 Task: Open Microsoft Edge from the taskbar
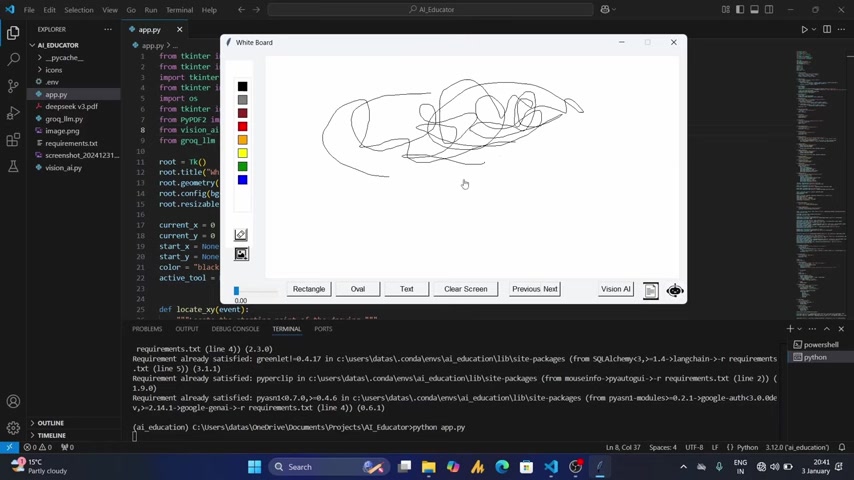tap(502, 467)
